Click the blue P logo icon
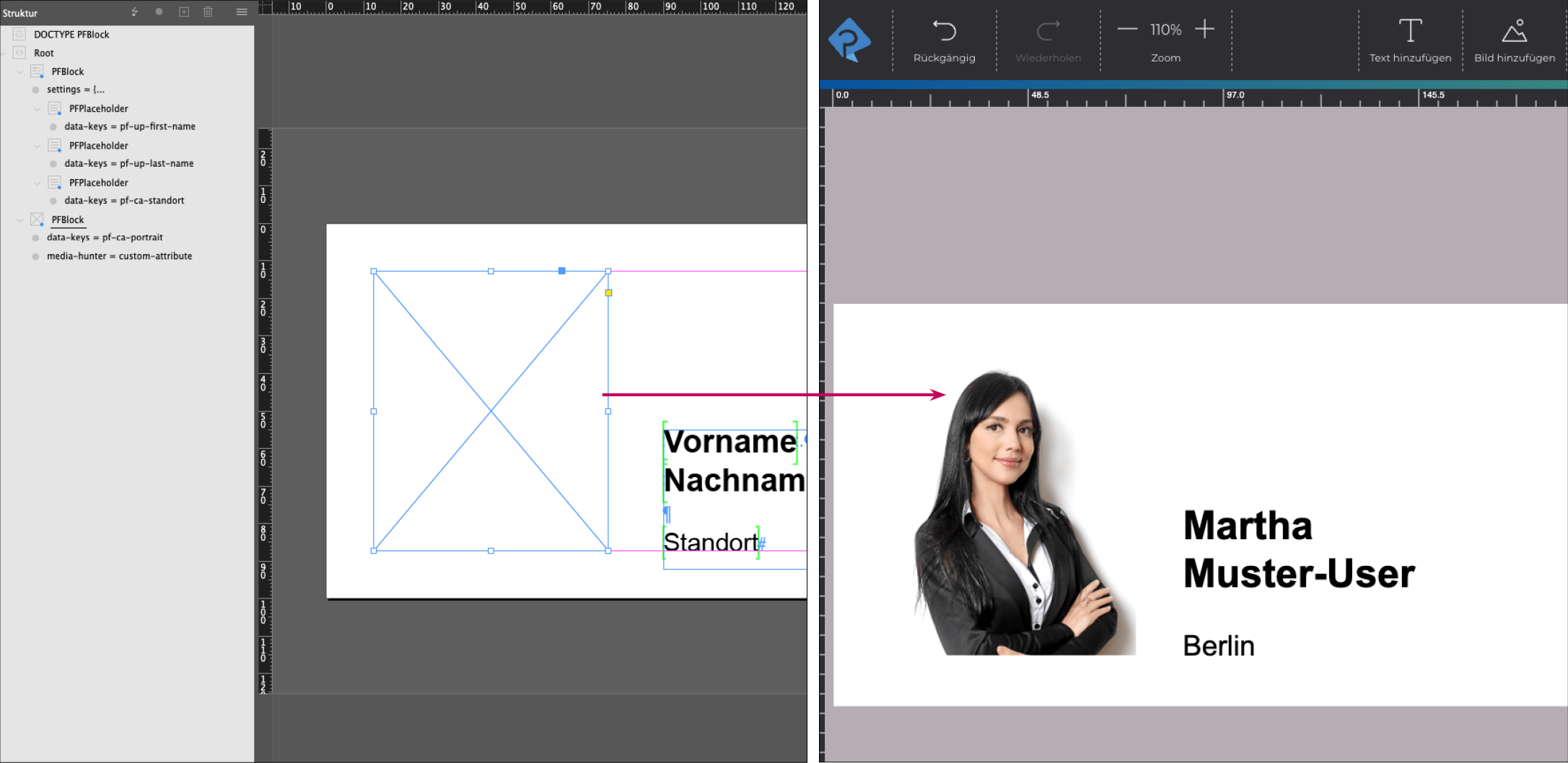Screen dimensions: 1568x763 click(849, 40)
